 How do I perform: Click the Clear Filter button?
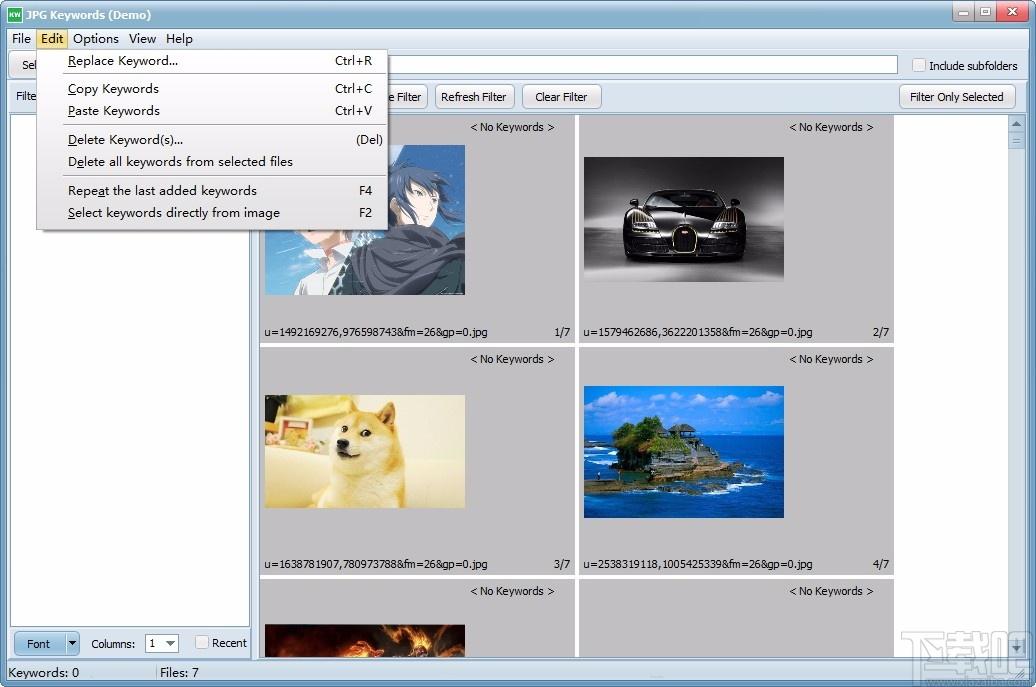561,97
